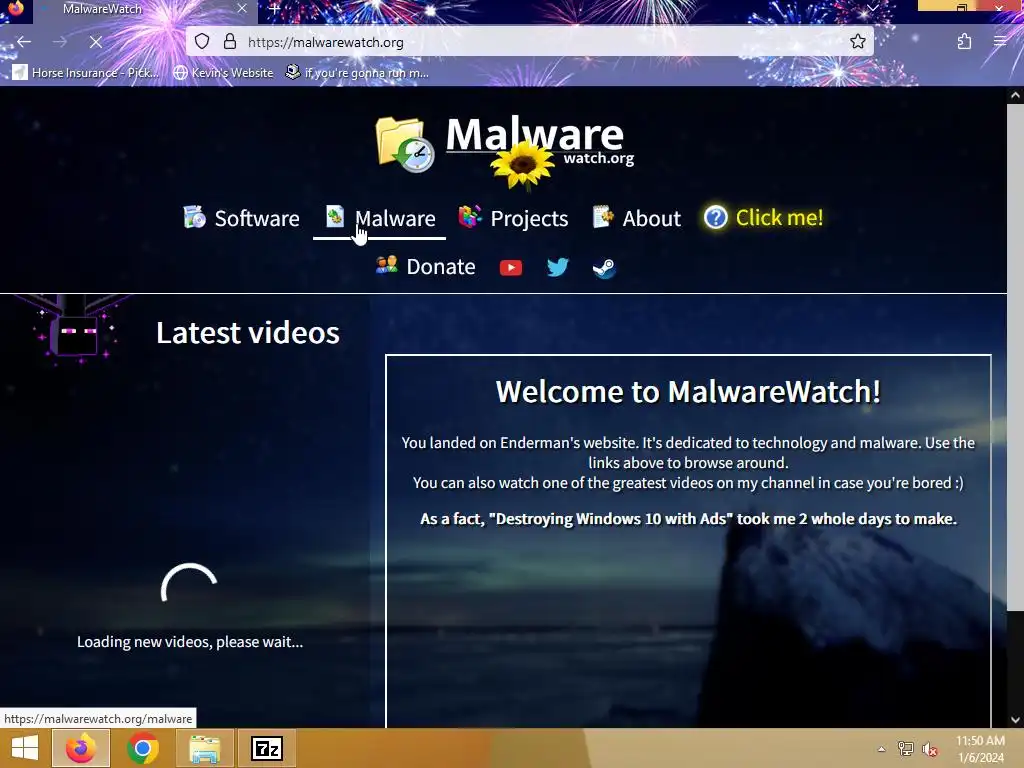This screenshot has width=1024, height=768.
Task: Open the taskbar clock and date
Action: [980, 749]
